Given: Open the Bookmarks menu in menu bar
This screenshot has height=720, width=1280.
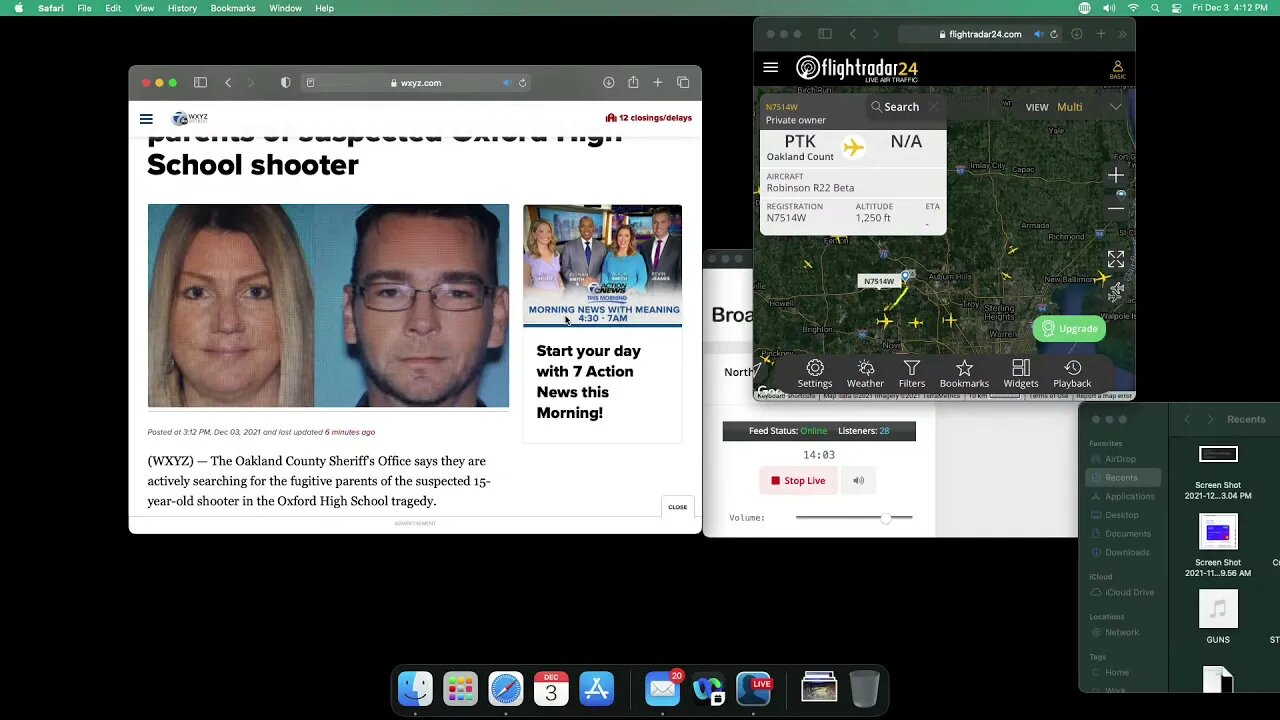Looking at the screenshot, I should point(233,8).
